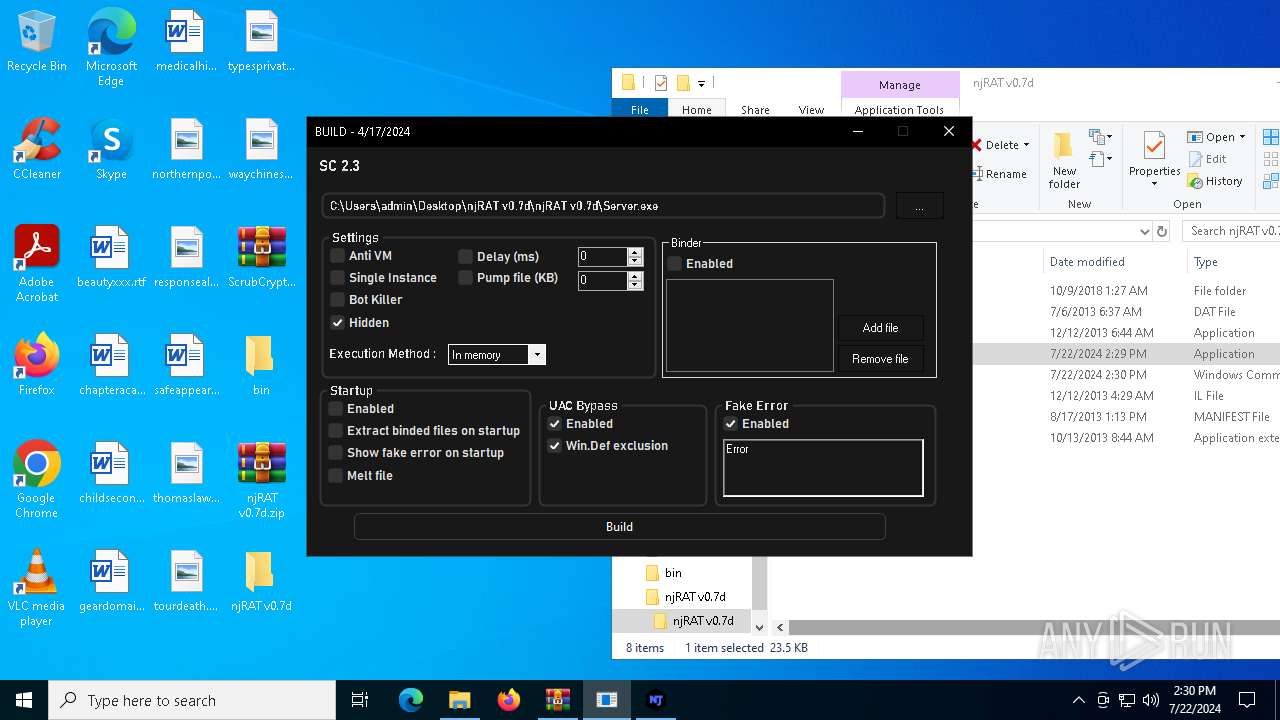Screen dimensions: 1280x720
Task: Open Skype desktop shortcut
Action: (x=111, y=150)
